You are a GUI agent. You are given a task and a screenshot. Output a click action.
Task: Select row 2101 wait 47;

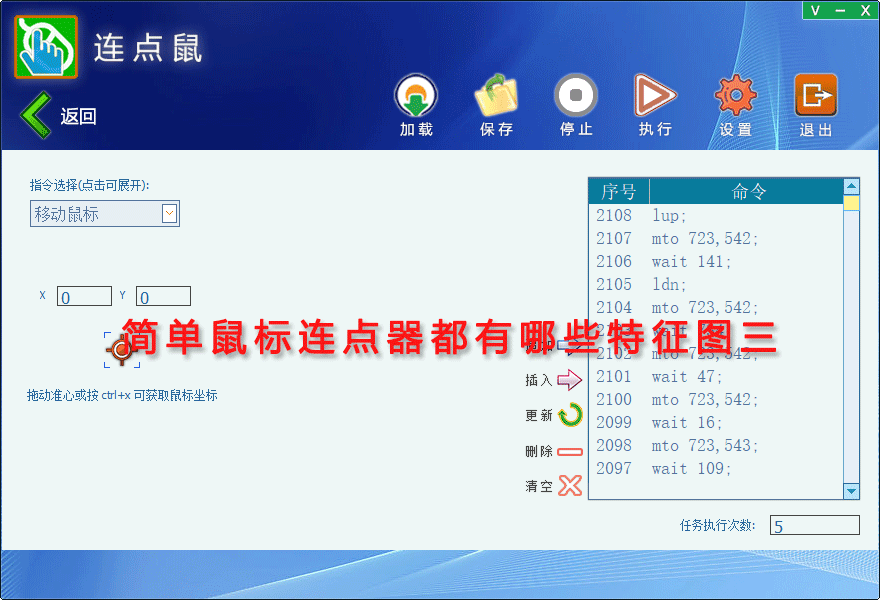(716, 377)
